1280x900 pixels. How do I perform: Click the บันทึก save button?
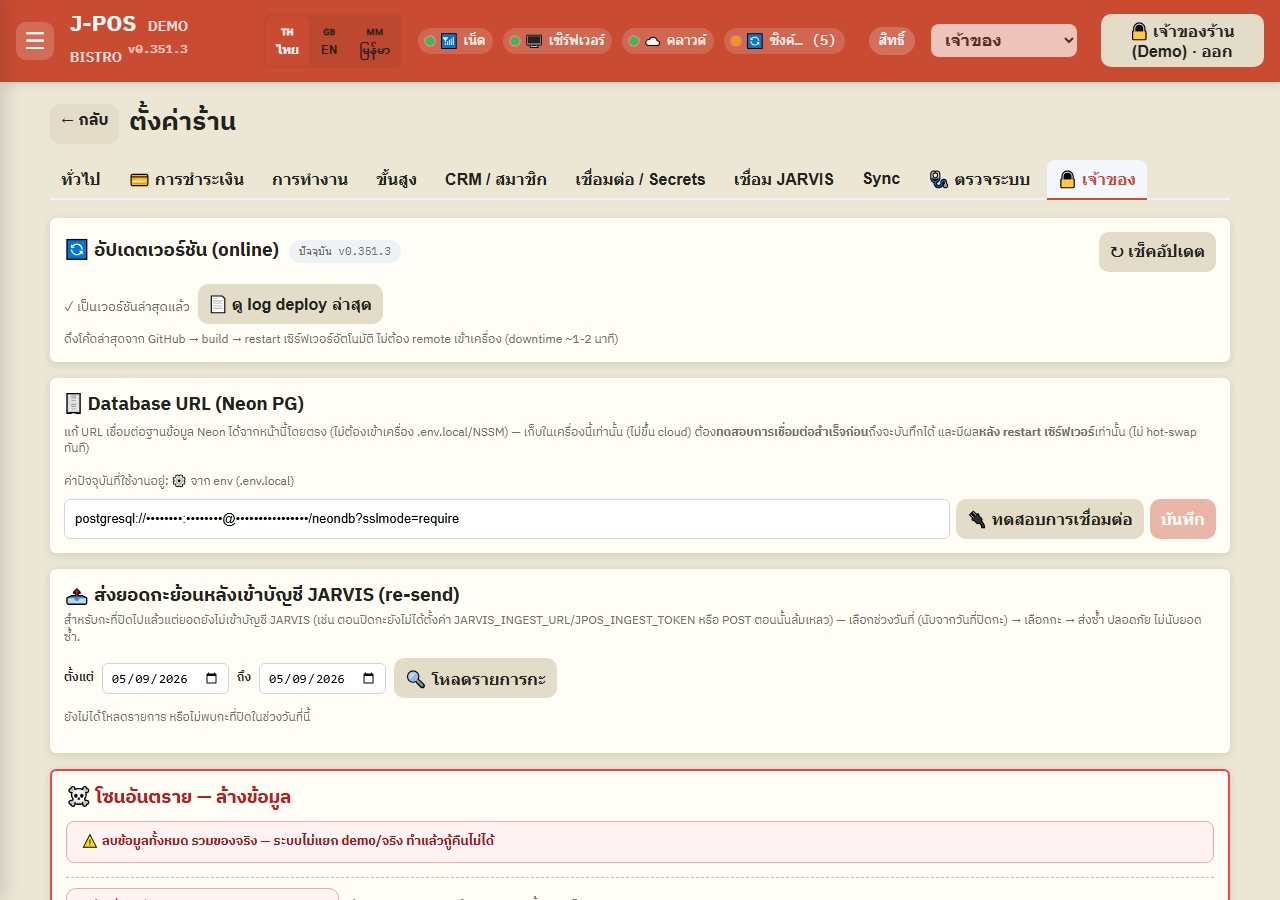point(1183,519)
